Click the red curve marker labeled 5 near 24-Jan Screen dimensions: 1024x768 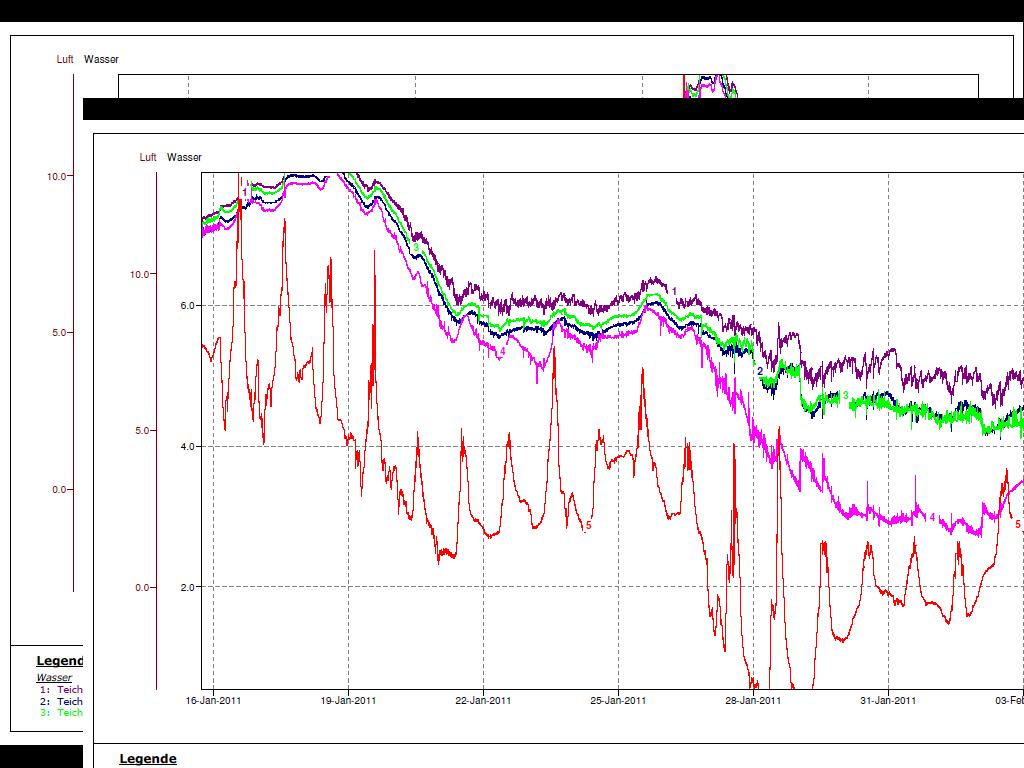(x=588, y=525)
